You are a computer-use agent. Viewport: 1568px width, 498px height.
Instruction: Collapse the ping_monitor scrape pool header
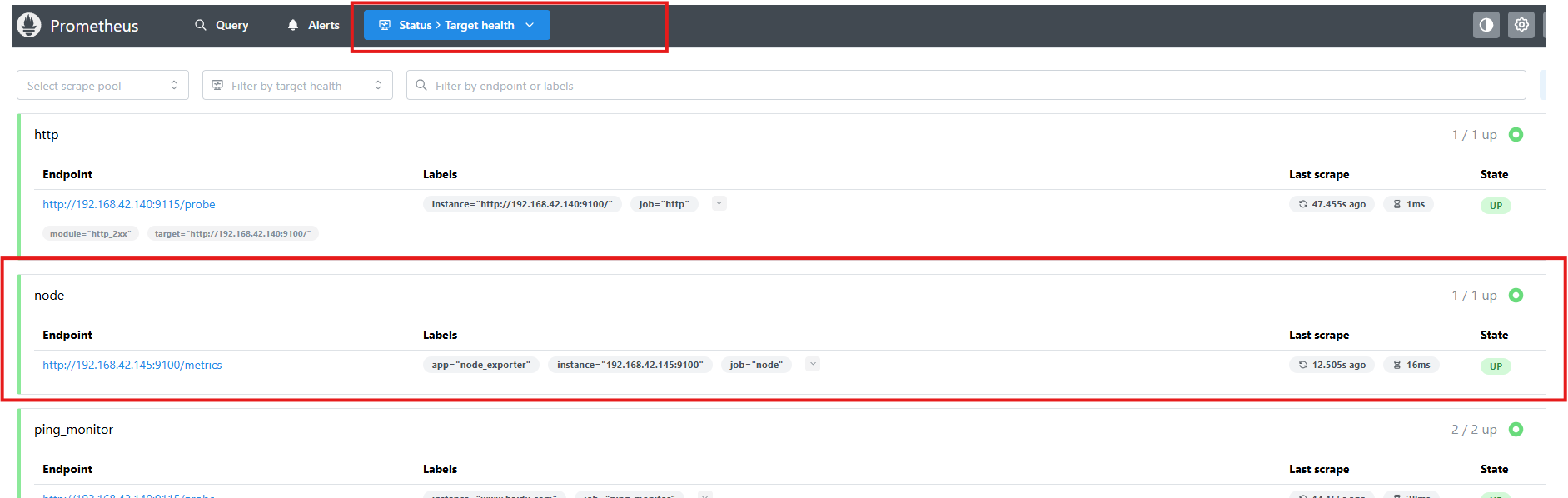(73, 430)
